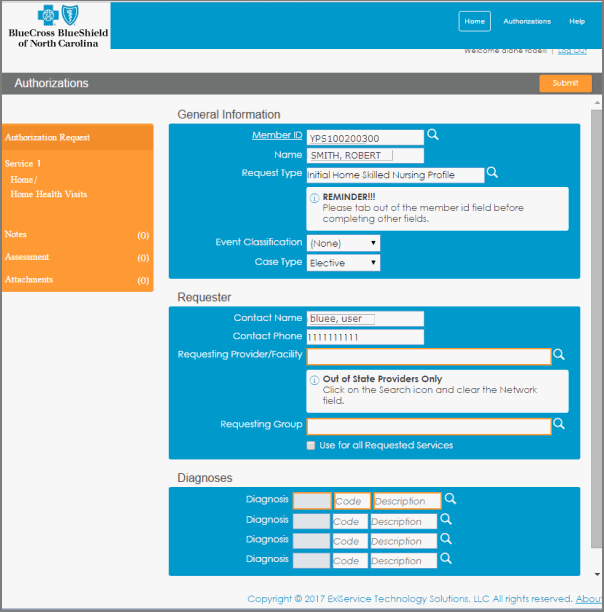Viewport: 604px width, 612px height.
Task: Go to the Home menu item
Action: click(475, 21)
